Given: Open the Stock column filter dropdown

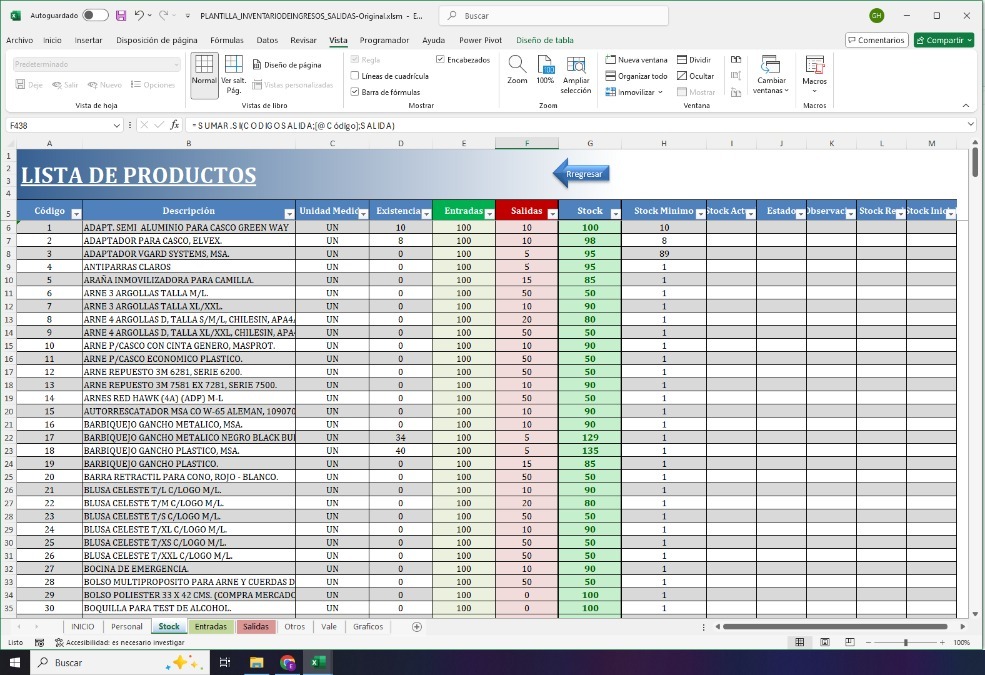Looking at the screenshot, I should click(616, 214).
